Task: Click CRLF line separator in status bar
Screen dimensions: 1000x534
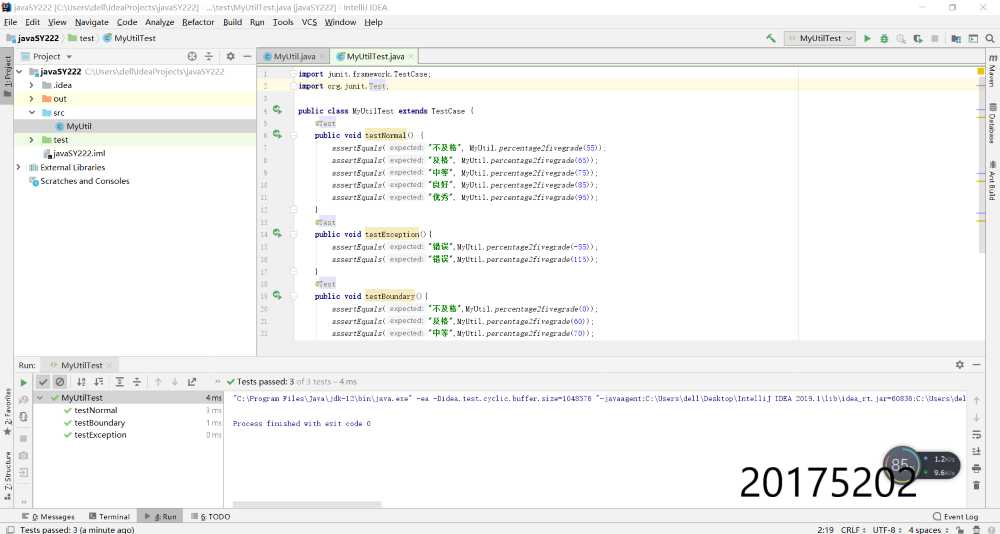Action: [853, 530]
